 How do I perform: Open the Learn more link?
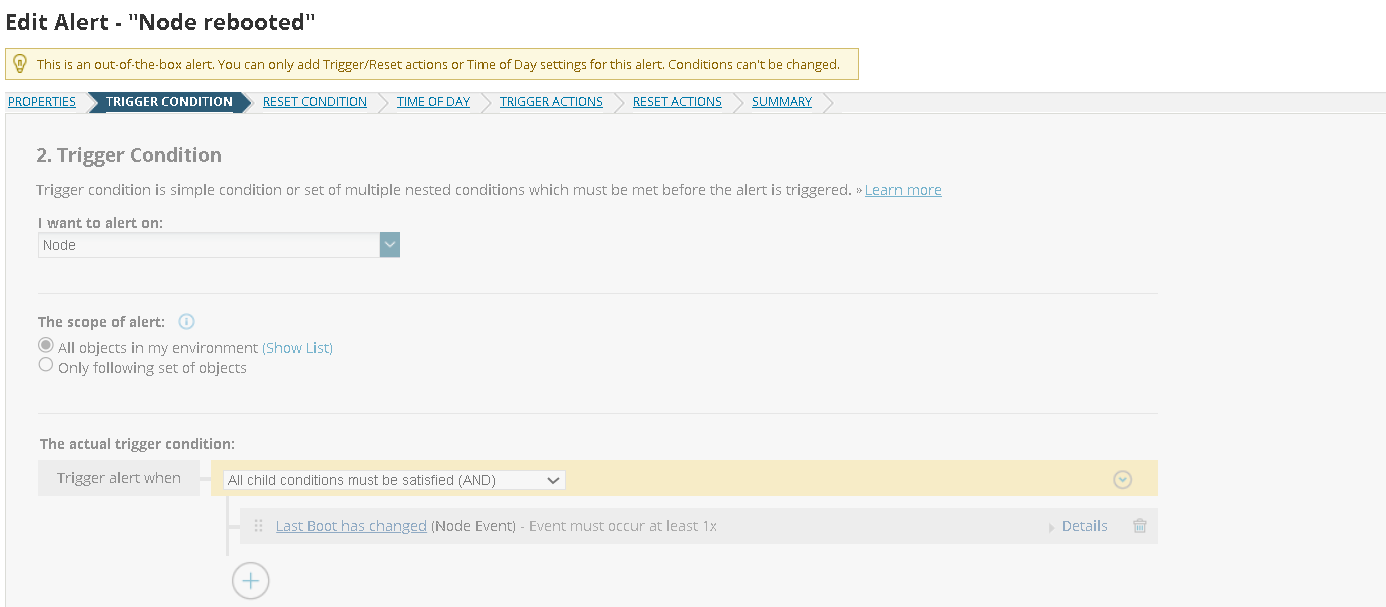click(903, 190)
